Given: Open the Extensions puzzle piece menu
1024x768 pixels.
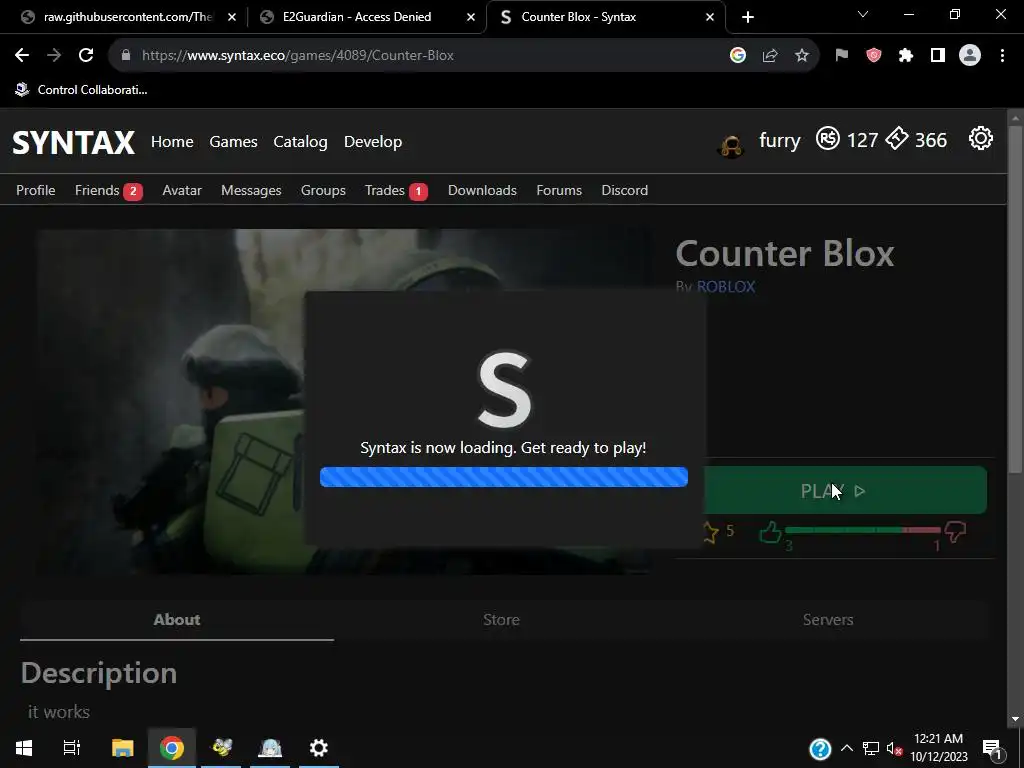Looking at the screenshot, I should click(906, 56).
